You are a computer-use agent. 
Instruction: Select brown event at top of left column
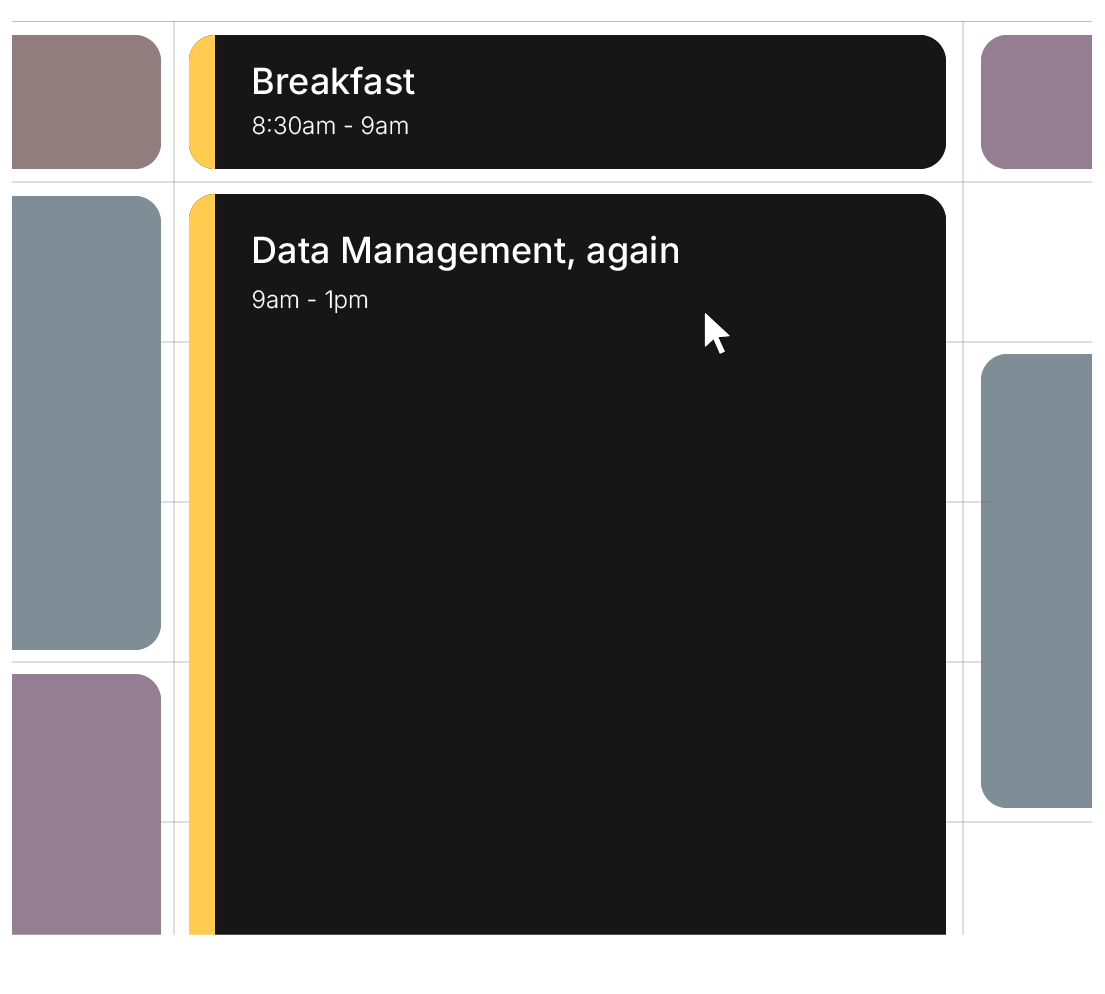pyautogui.click(x=86, y=102)
